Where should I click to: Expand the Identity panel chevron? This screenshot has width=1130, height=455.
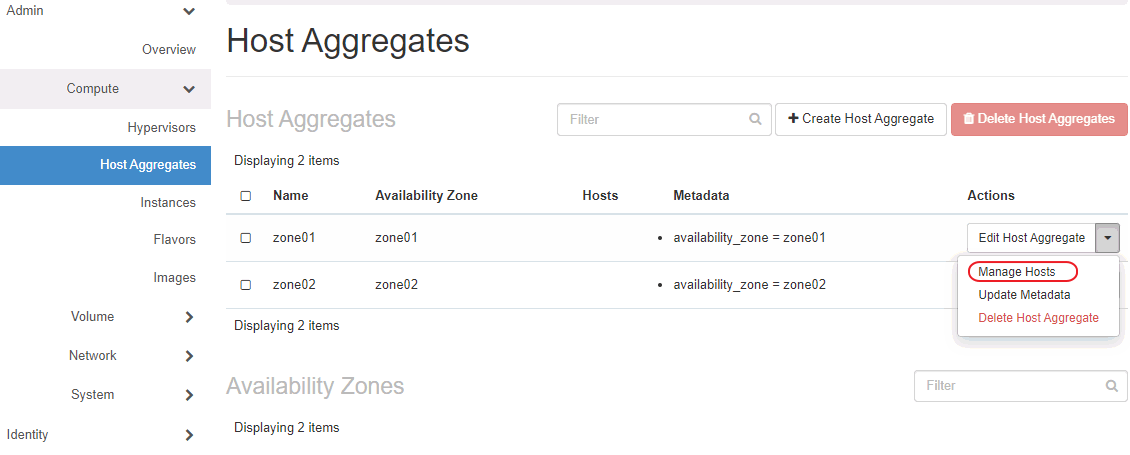(x=189, y=435)
